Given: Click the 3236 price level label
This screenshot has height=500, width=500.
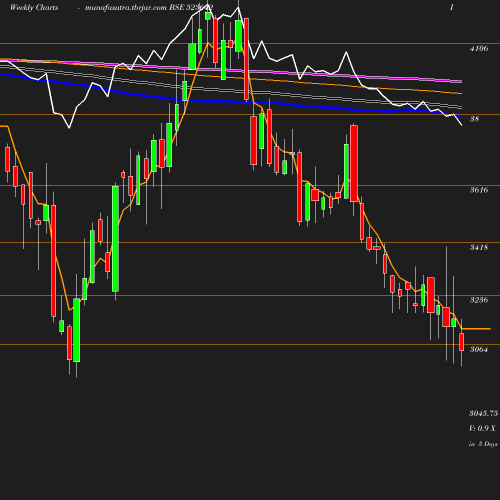Looking at the screenshot, I should click(479, 300).
